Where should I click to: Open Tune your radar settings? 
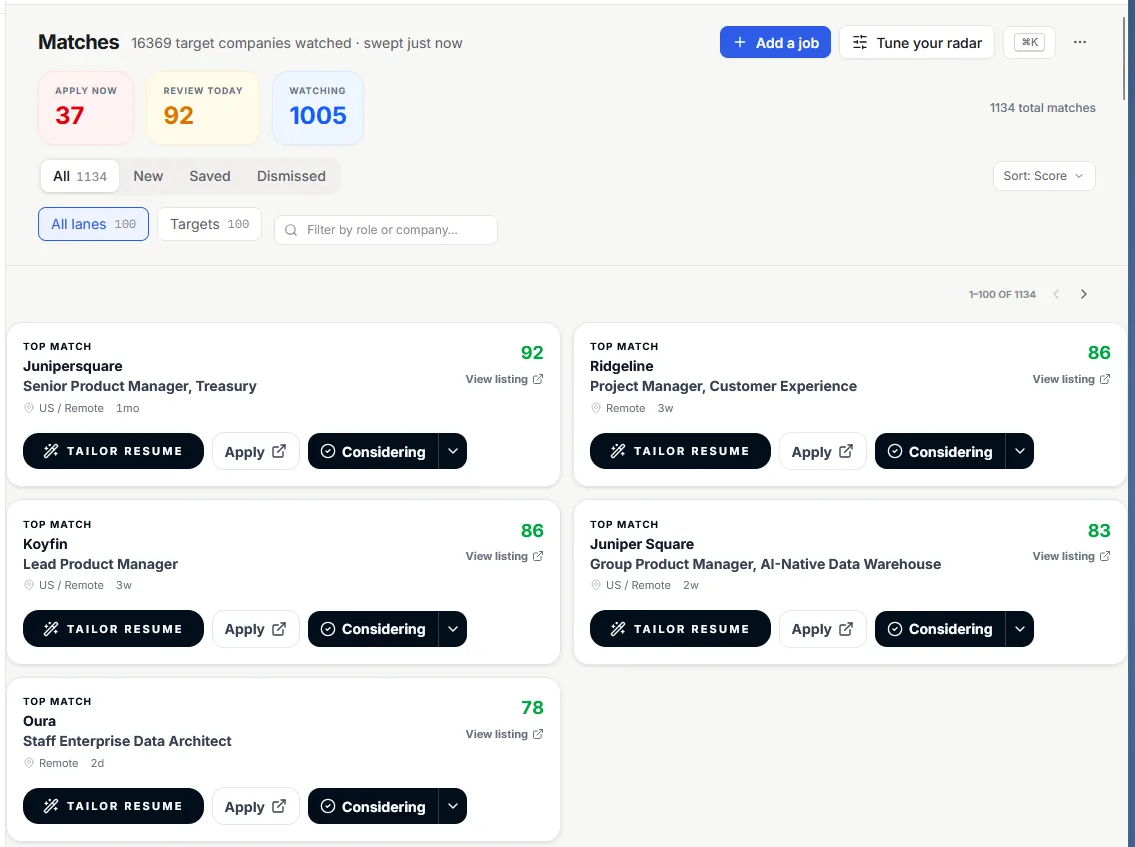pyautogui.click(x=916, y=43)
